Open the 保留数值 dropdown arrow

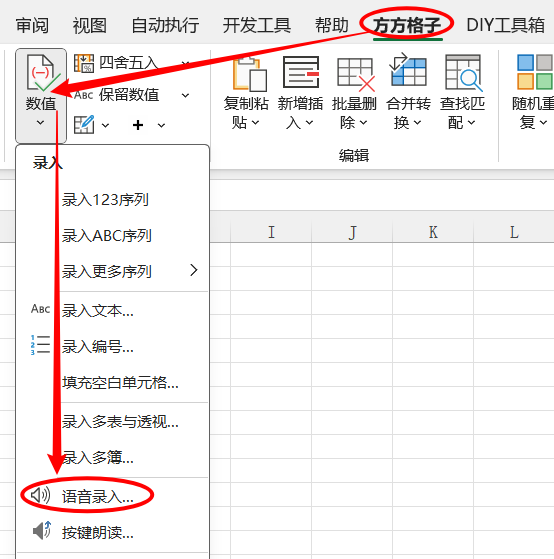(x=185, y=95)
